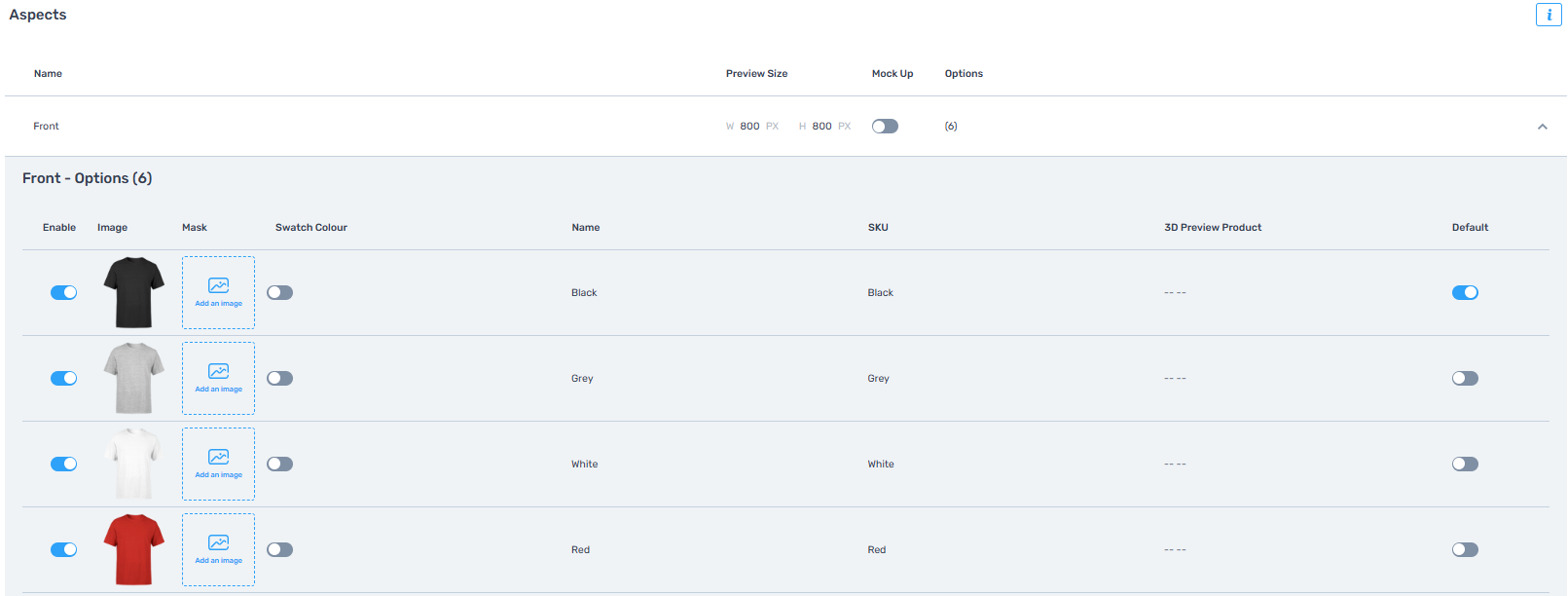This screenshot has height=596, width=1568.
Task: Click the info icon in Aspects header
Action: point(1549,15)
